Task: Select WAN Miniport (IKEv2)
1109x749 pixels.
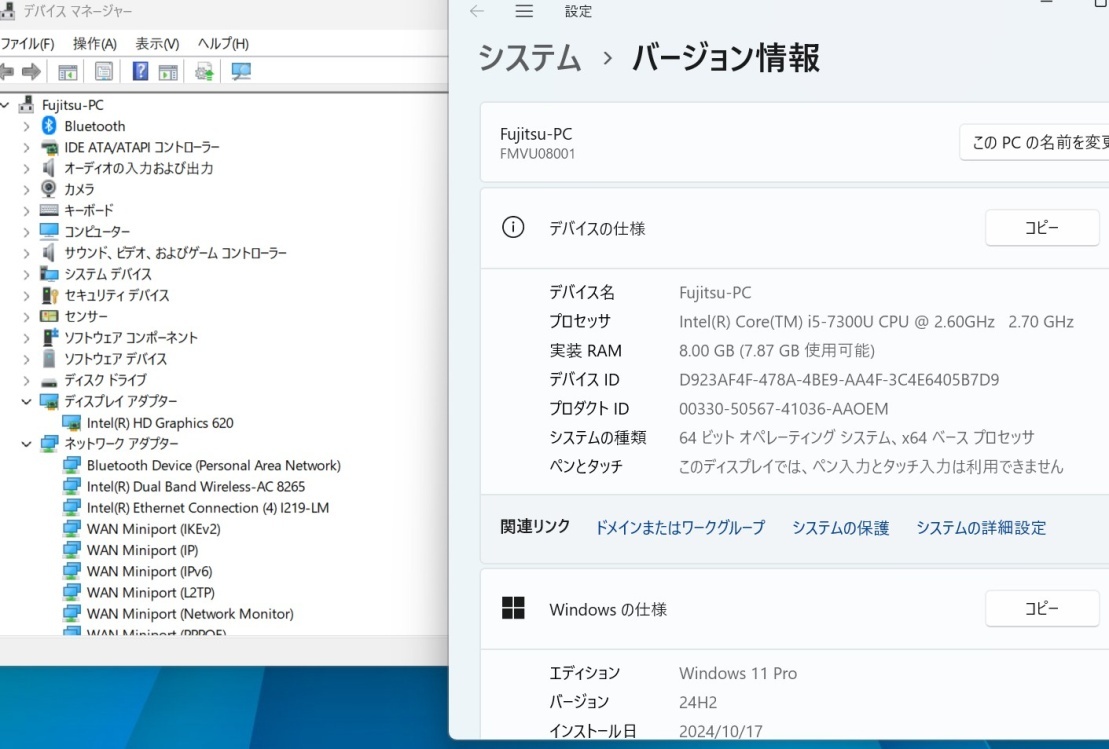Action: point(153,529)
